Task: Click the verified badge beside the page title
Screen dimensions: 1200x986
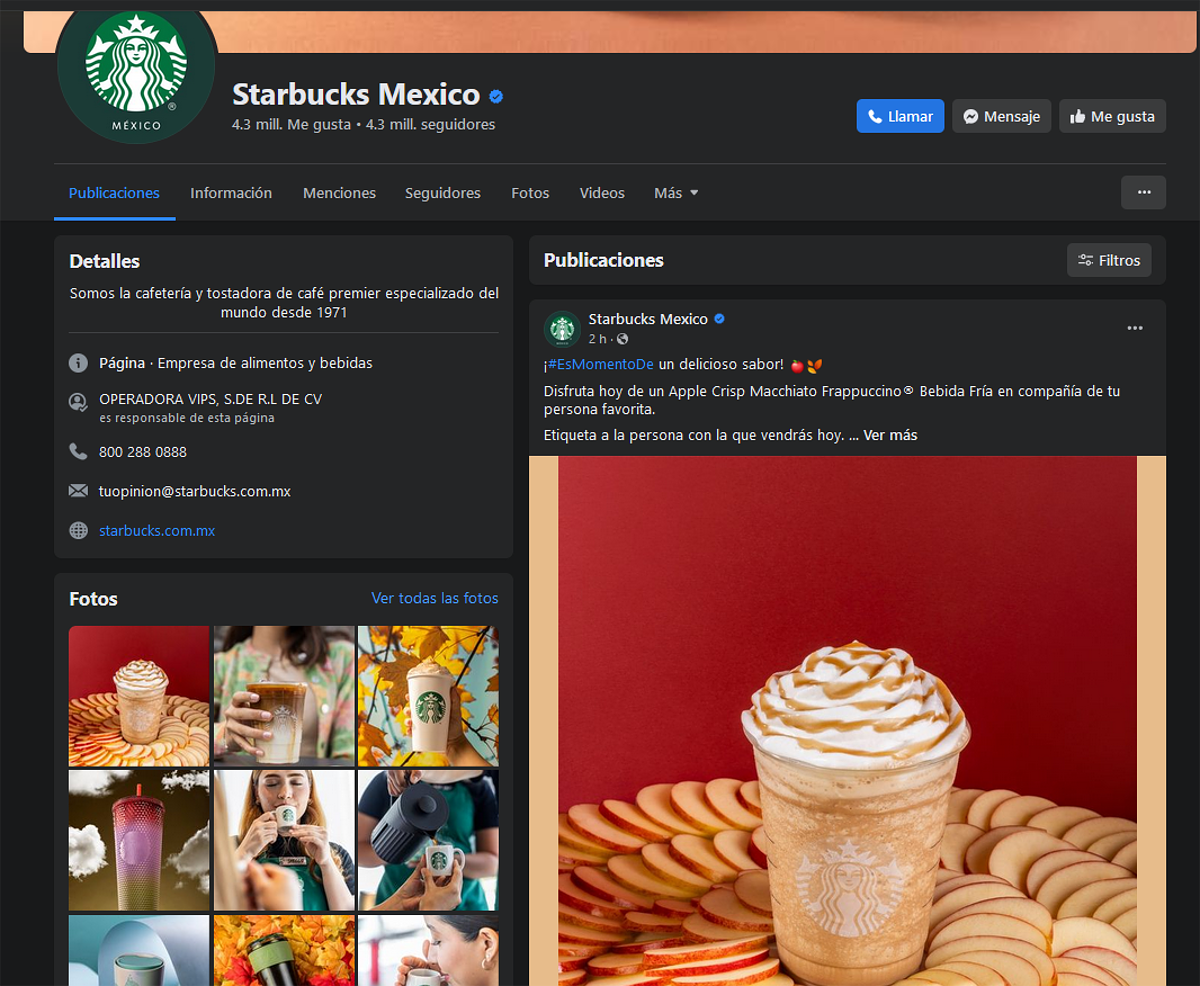Action: [496, 96]
